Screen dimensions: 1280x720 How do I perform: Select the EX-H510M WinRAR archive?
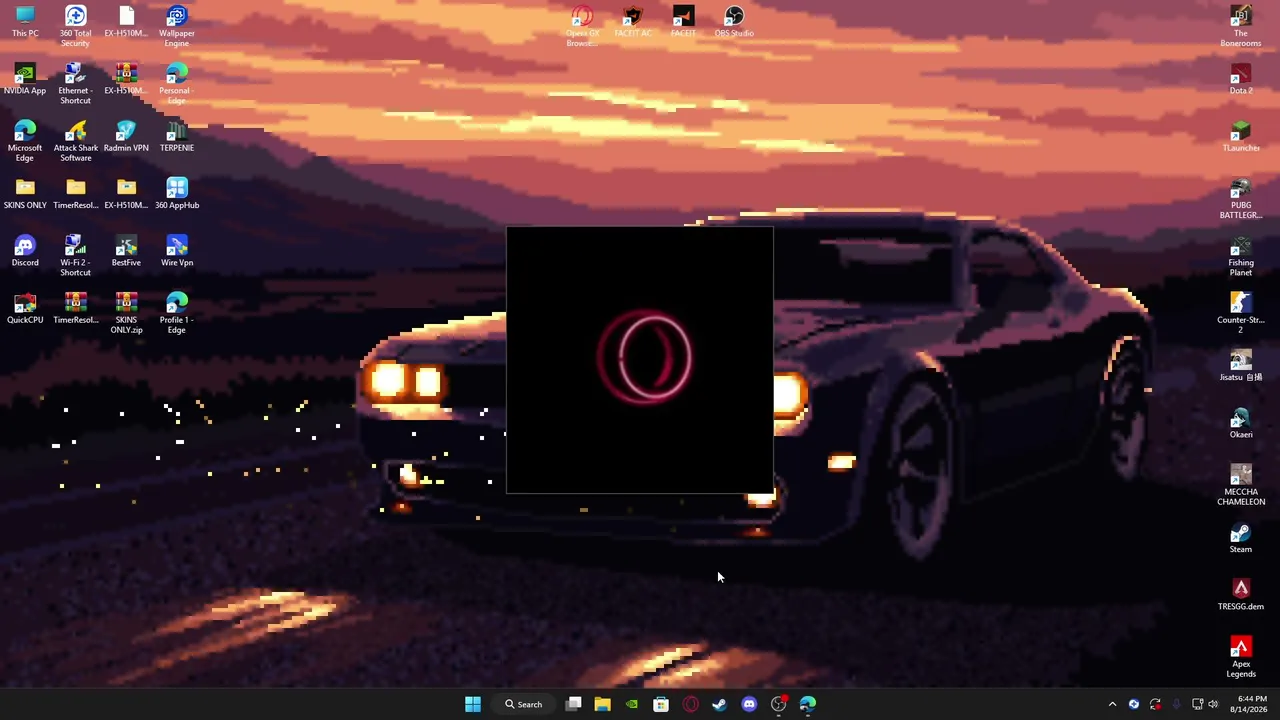click(126, 79)
